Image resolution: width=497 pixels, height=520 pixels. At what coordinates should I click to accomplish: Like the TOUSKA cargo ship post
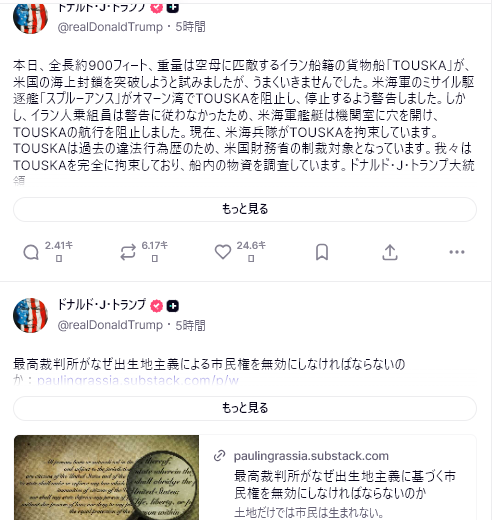click(x=223, y=252)
